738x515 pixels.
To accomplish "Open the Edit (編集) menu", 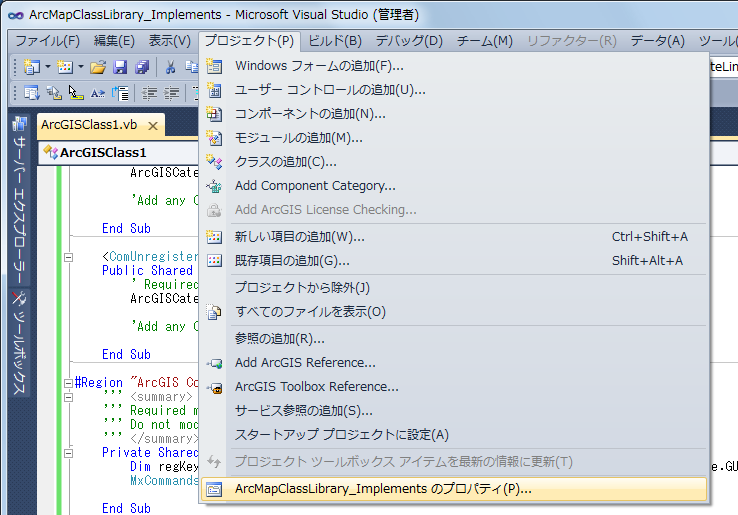I will point(114,41).
